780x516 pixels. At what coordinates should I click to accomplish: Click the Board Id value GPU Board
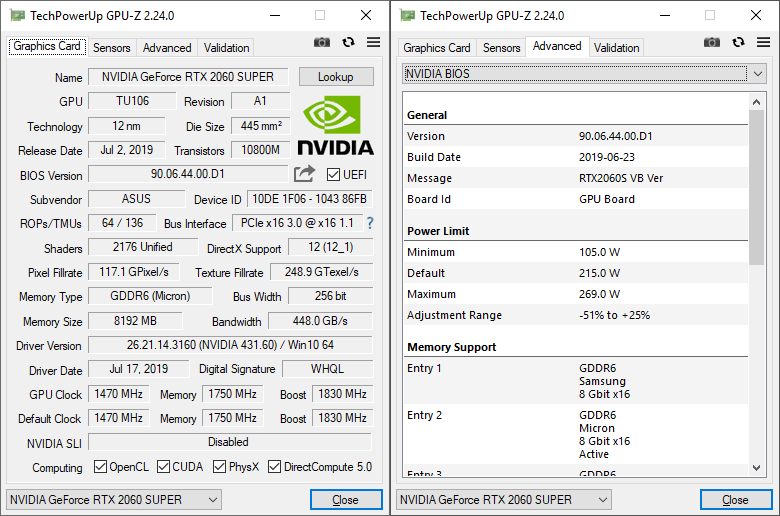606,199
